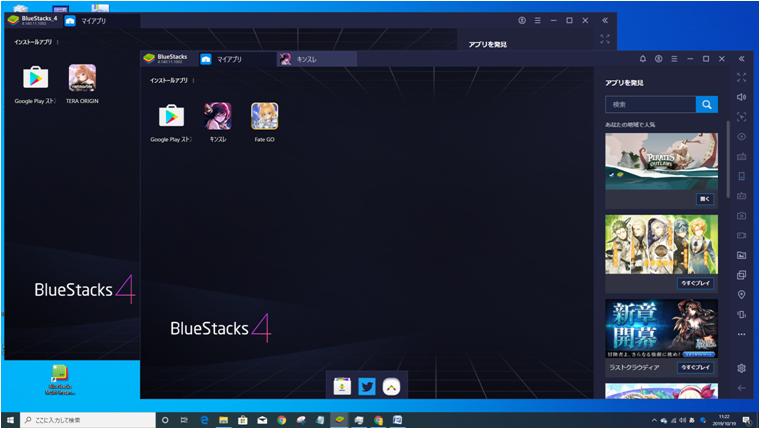Open Microsoft Edge from taskbar
Viewport: 761px width, 430px height.
click(x=204, y=420)
